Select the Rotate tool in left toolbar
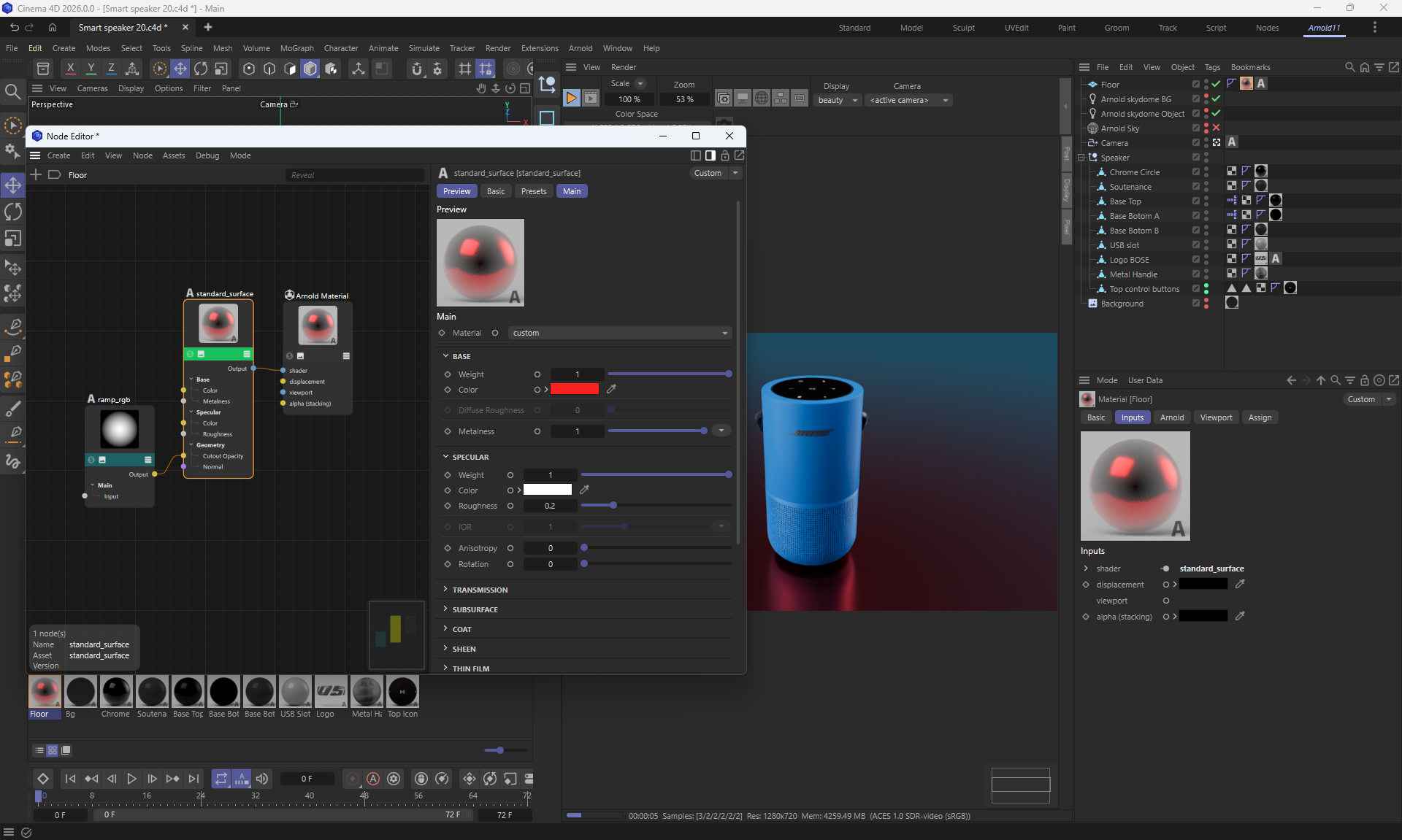Screen dimensions: 1402x840 click(x=13, y=212)
